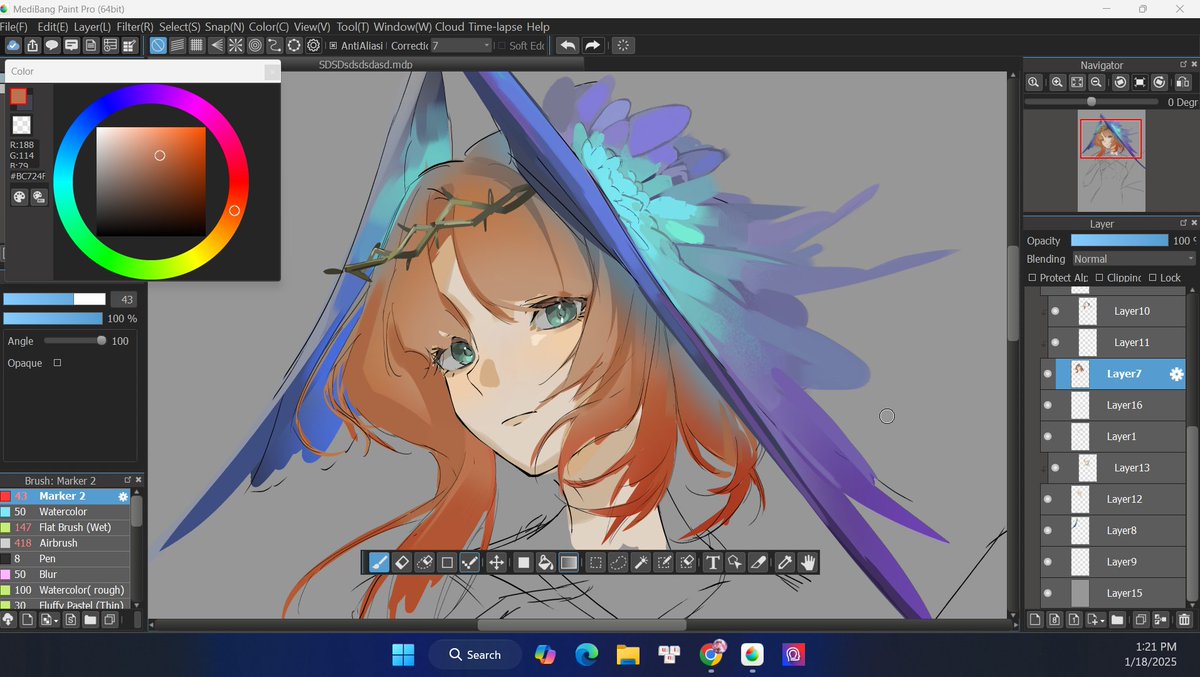Toggle visibility of Layer12

[1048, 499]
